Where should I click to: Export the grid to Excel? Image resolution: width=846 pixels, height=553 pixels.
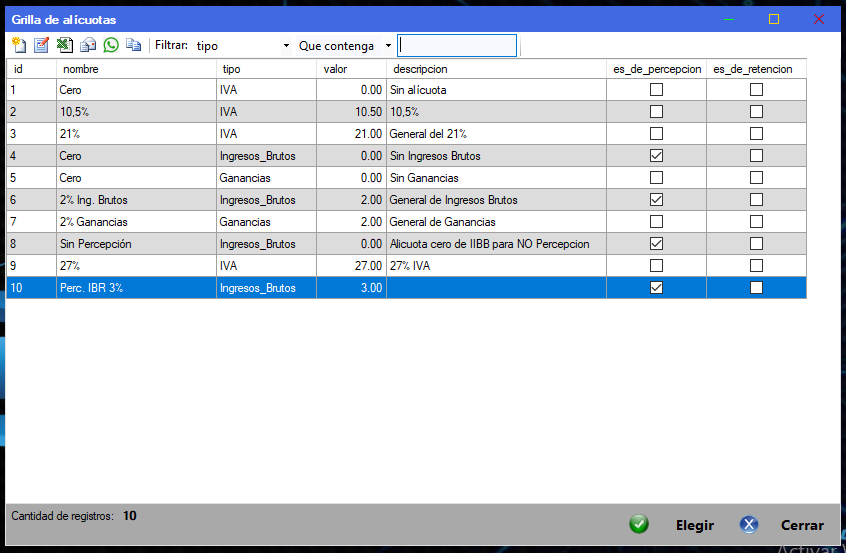[64, 45]
